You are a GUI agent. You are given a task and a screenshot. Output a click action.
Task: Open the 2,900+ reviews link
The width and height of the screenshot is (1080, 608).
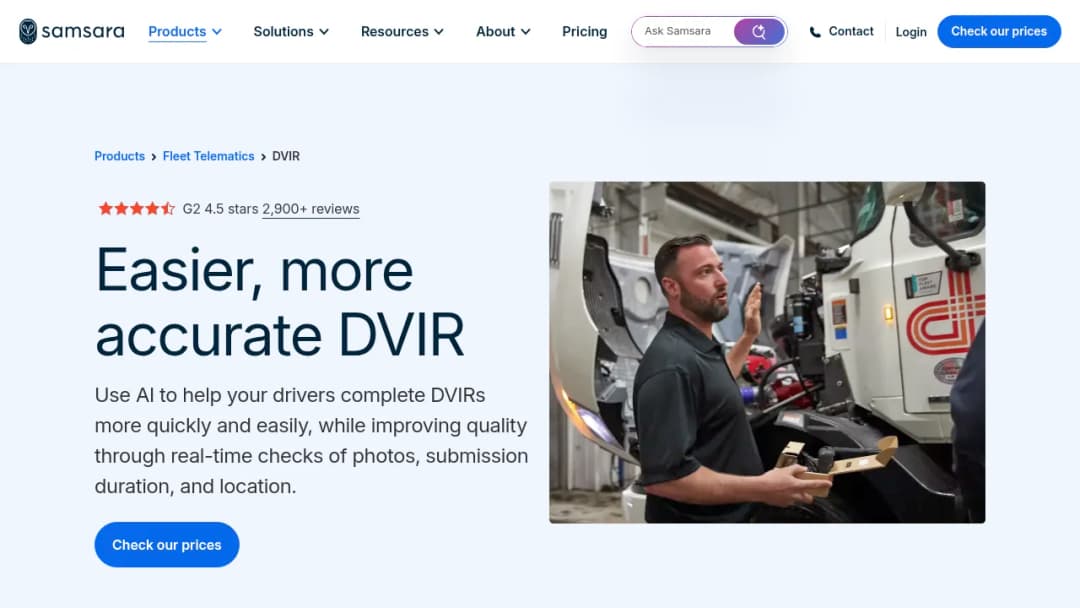[x=311, y=209]
